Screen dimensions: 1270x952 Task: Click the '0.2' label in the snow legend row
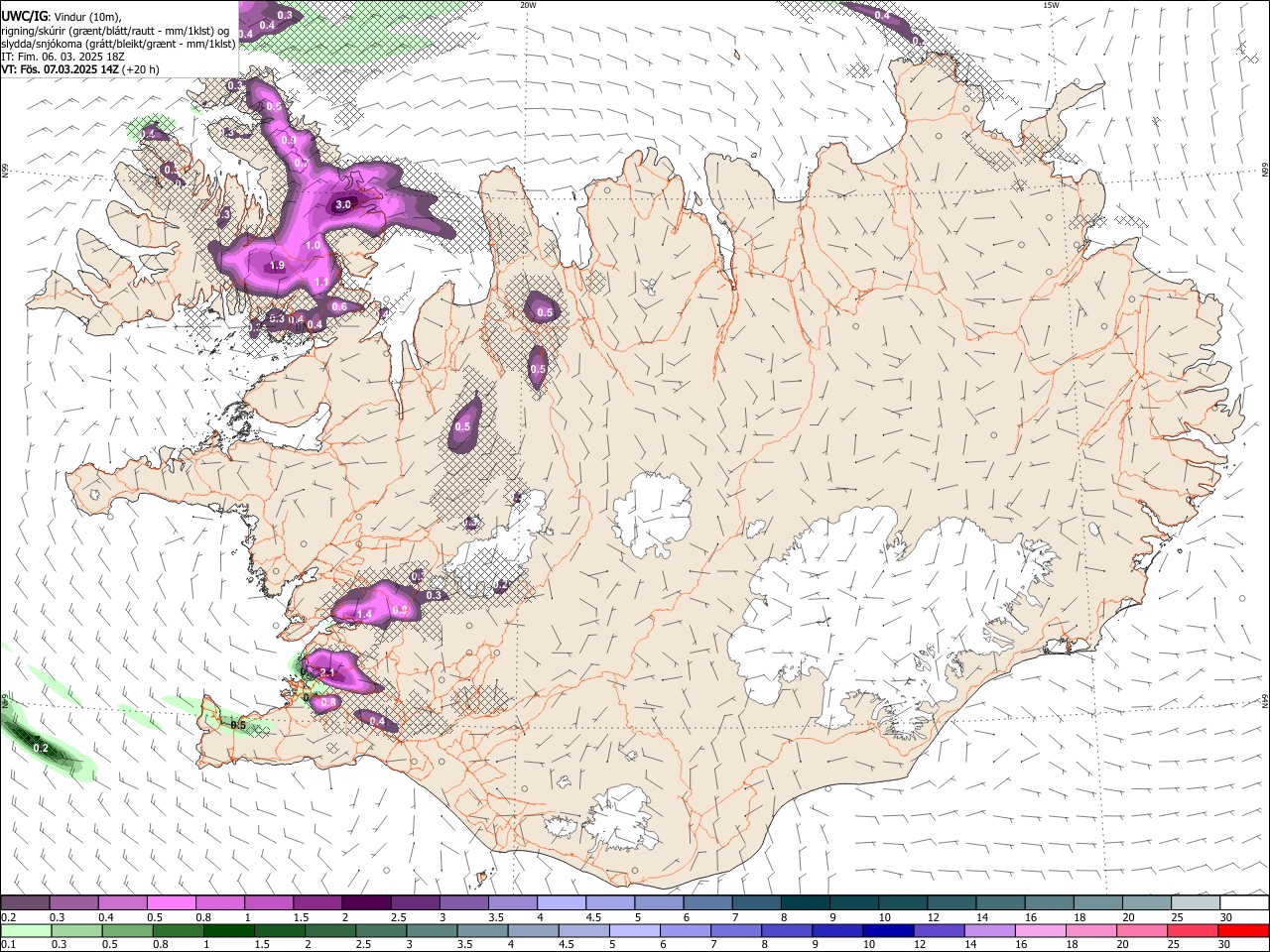(x=8, y=917)
